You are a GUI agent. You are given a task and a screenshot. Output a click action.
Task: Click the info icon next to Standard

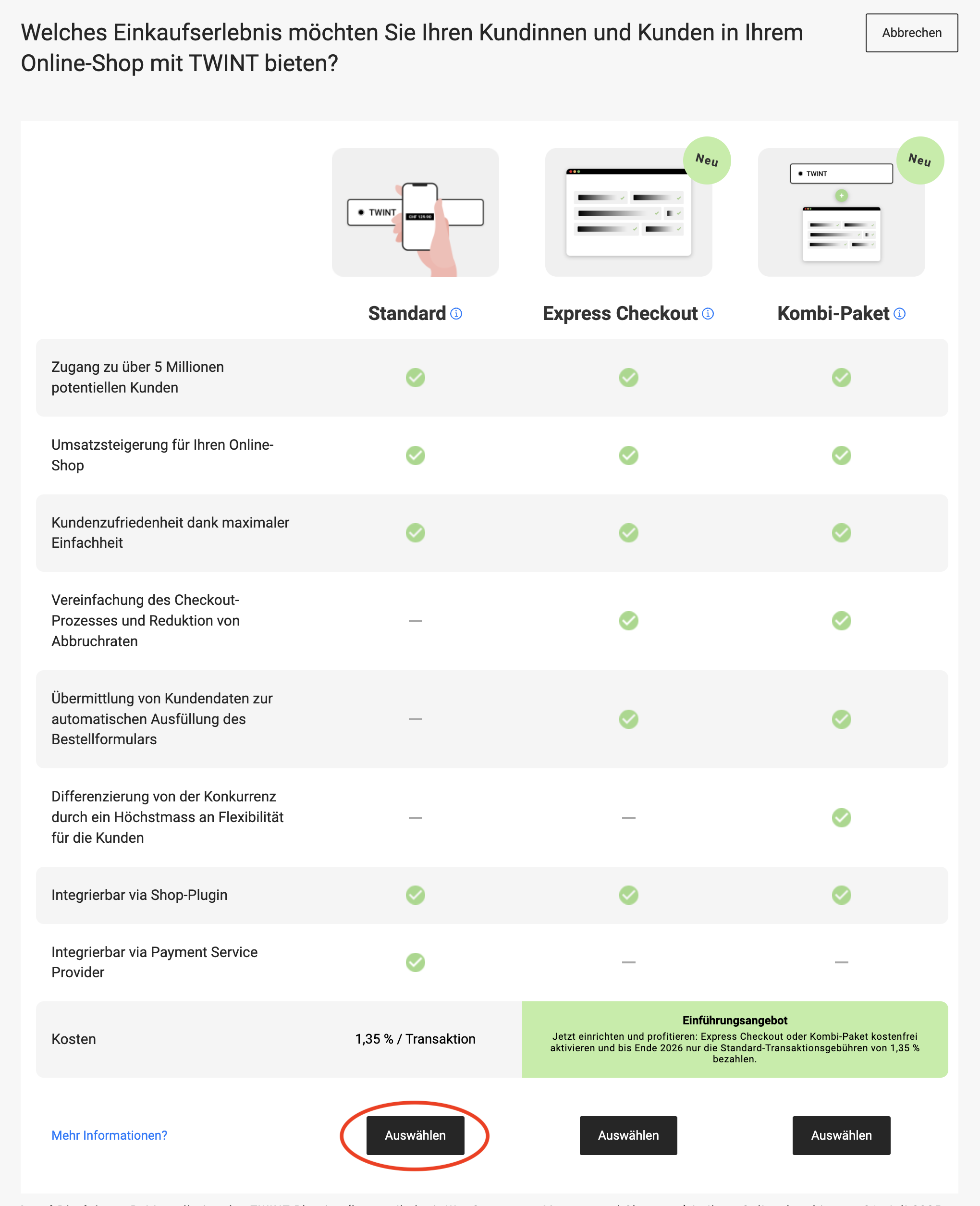point(456,313)
